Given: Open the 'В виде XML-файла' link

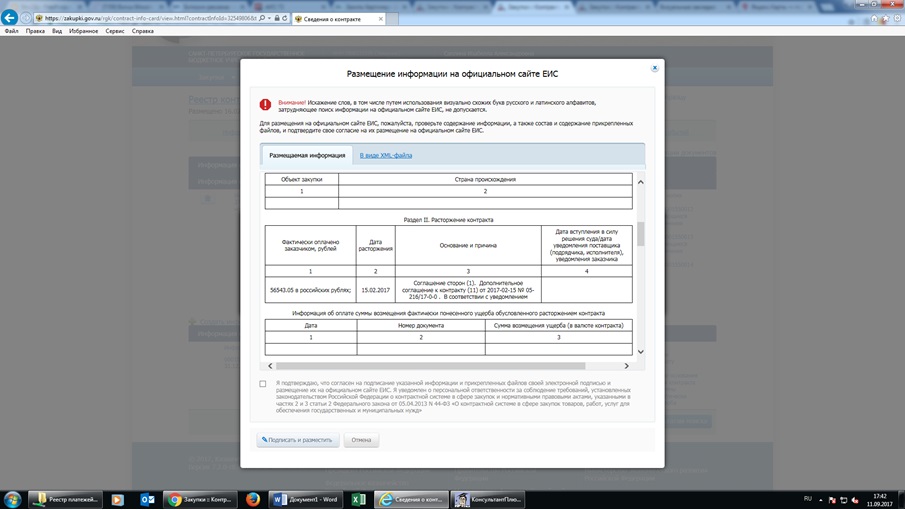Looking at the screenshot, I should [x=386, y=155].
